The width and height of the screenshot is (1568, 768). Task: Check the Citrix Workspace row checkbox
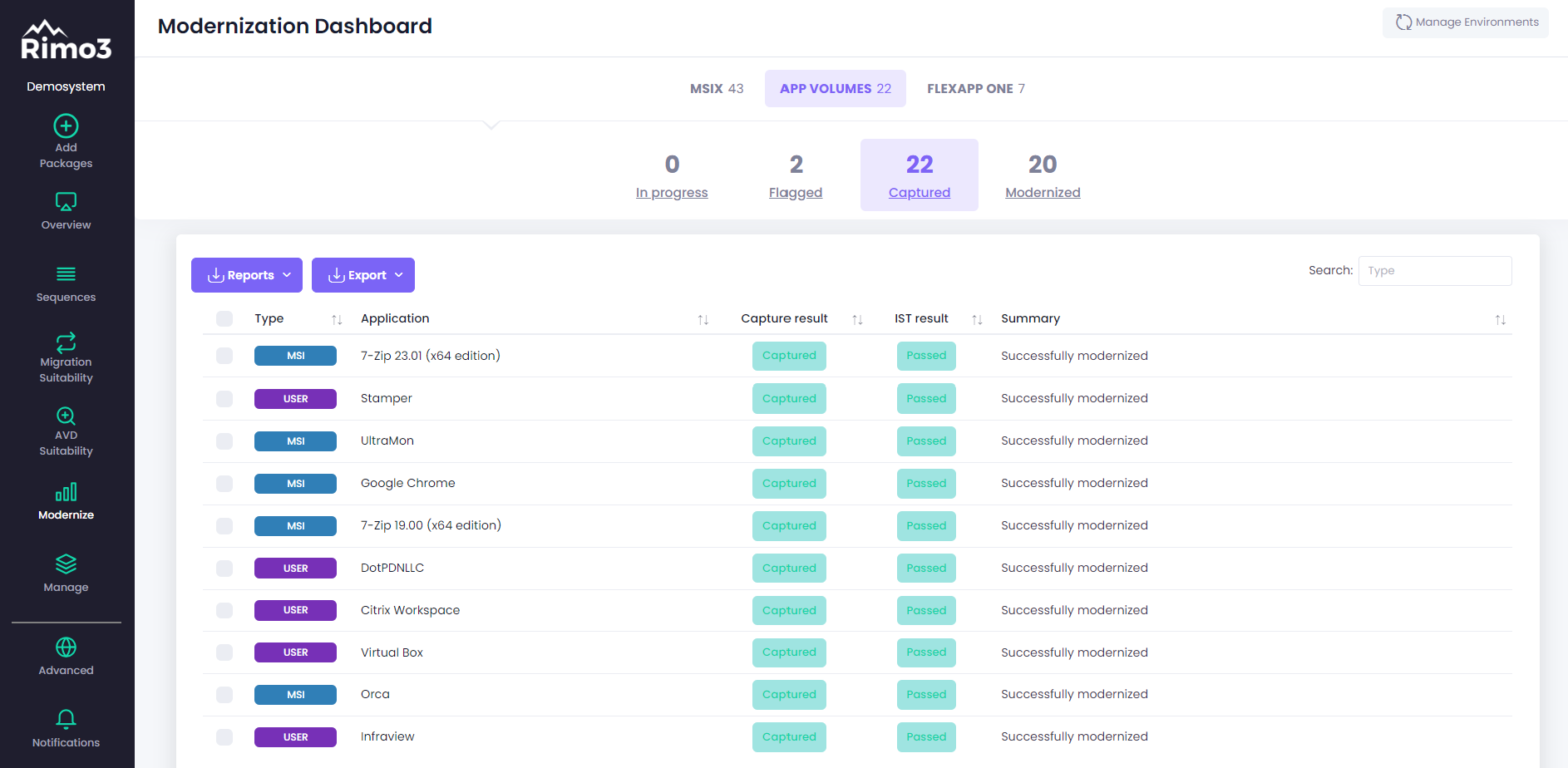click(x=224, y=610)
